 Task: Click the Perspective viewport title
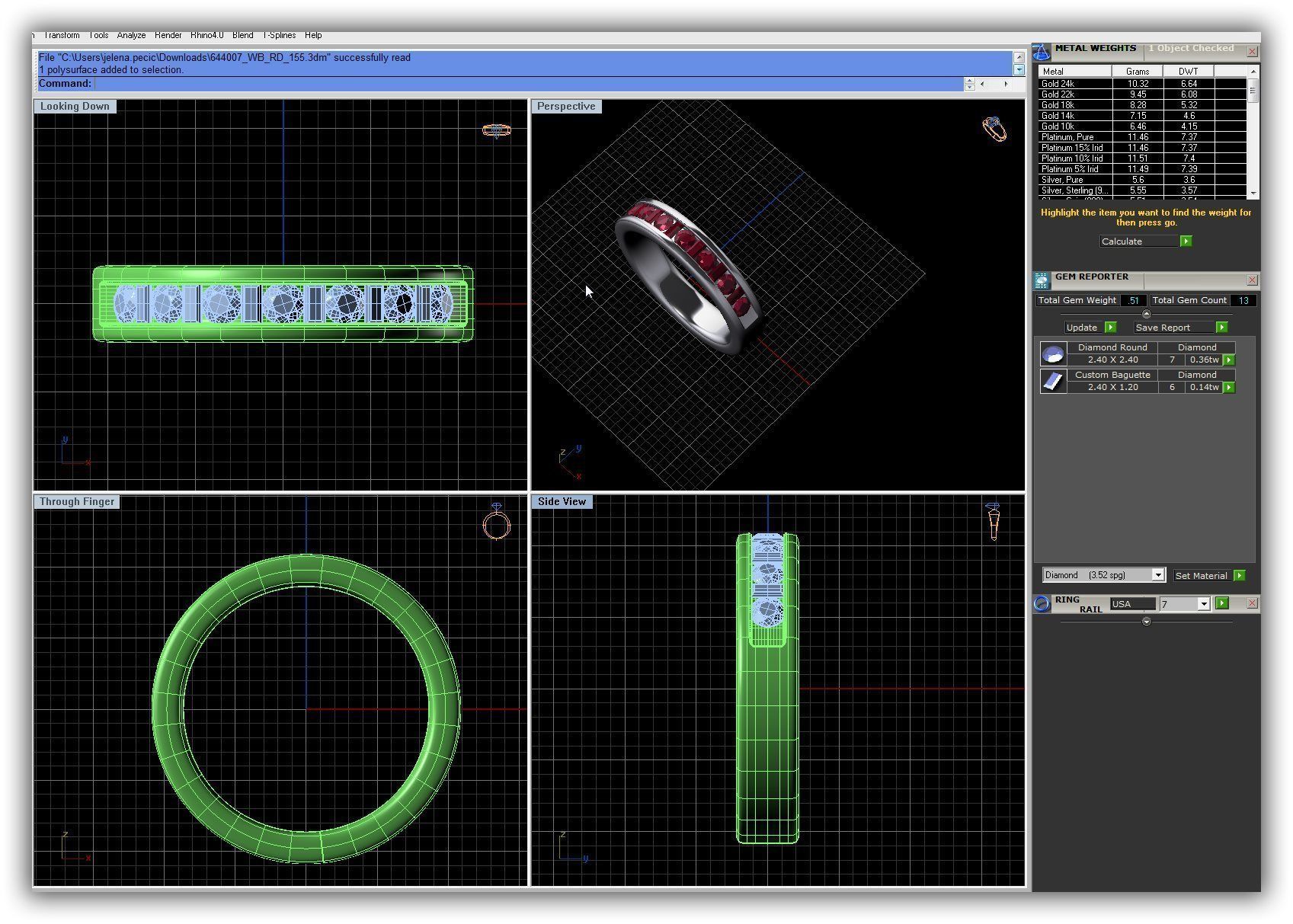pyautogui.click(x=566, y=107)
